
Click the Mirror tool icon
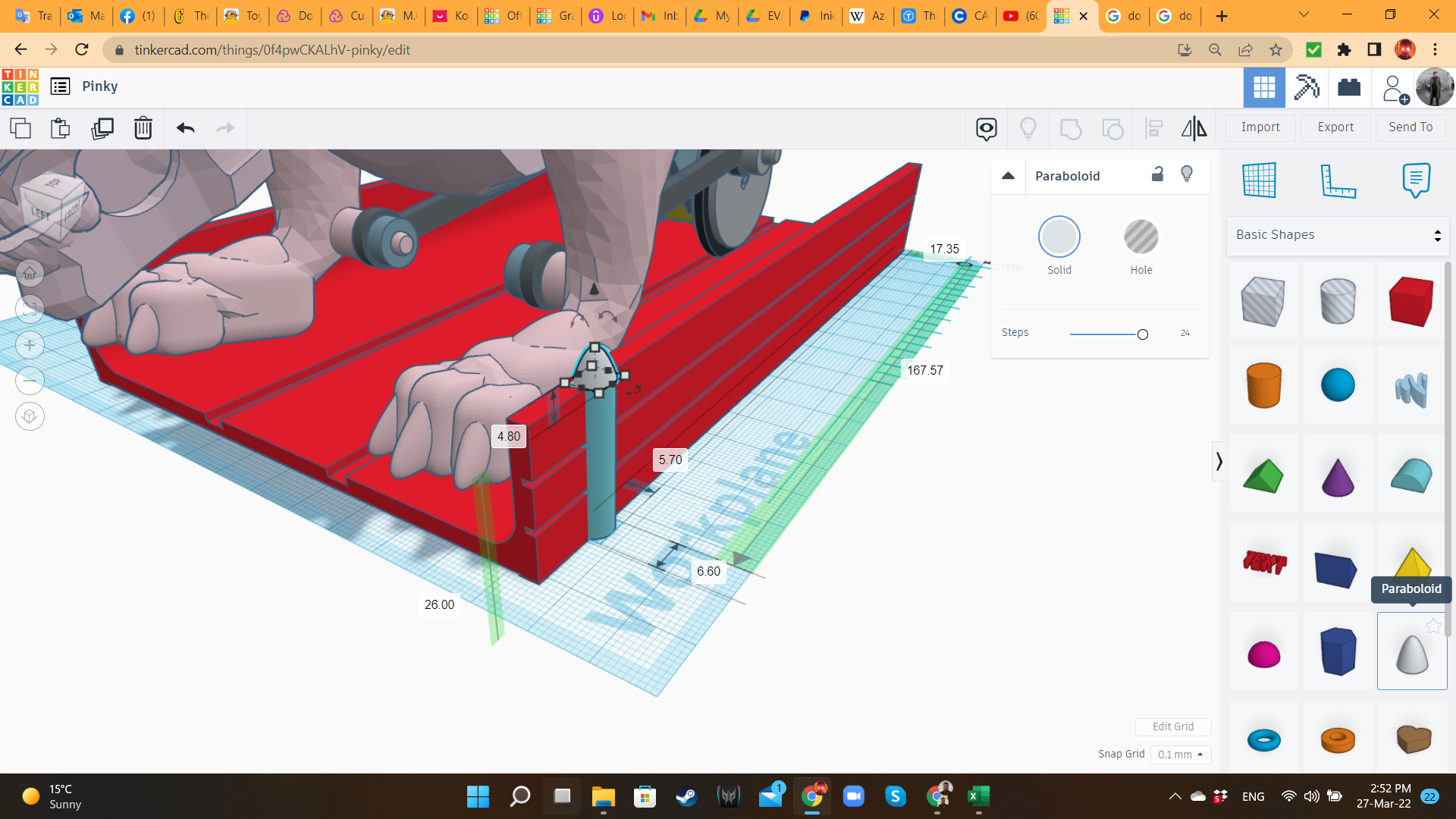click(x=1194, y=128)
